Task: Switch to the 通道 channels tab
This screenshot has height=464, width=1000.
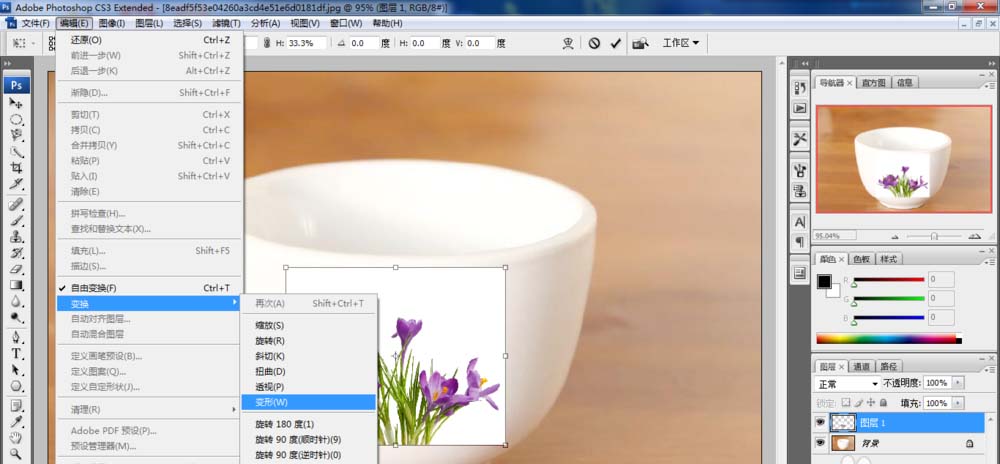Action: (x=862, y=366)
